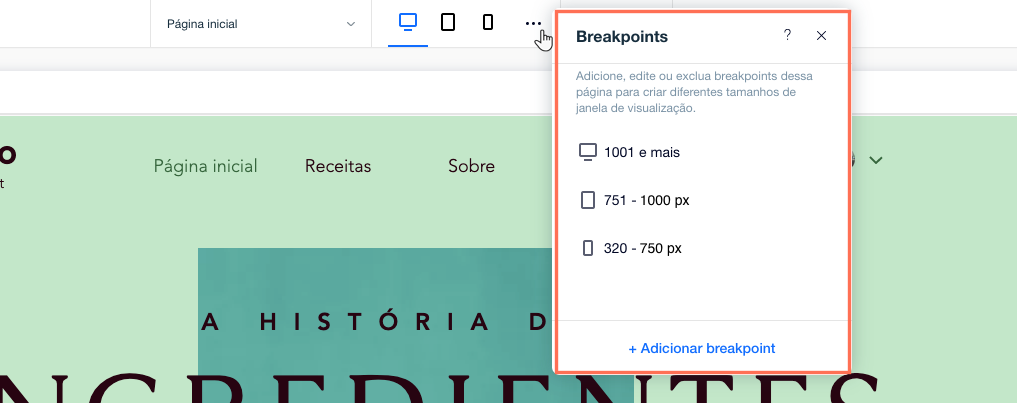
Task: Select the desktop viewport icon in toolbar
Action: pyautogui.click(x=407, y=23)
